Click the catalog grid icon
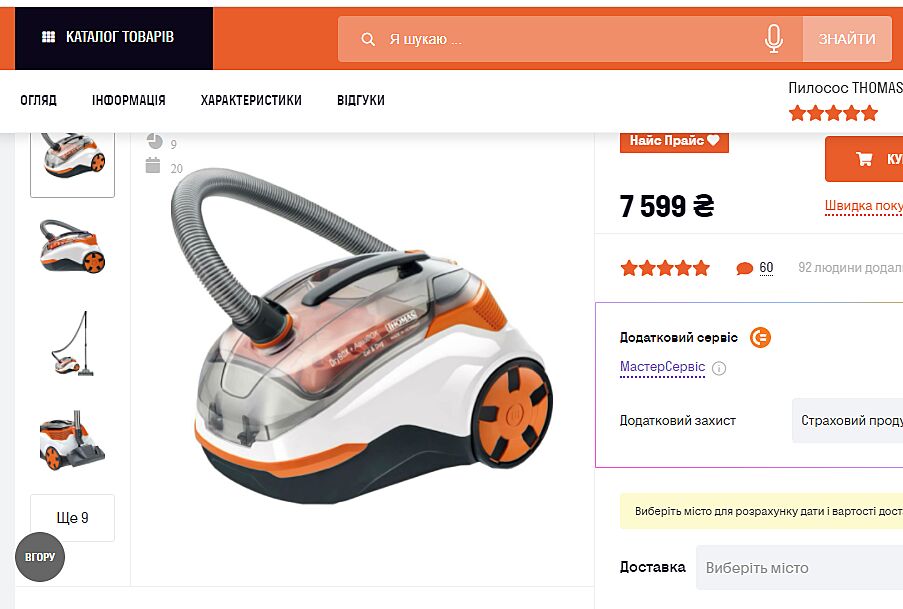Viewport: 903px width, 609px height. tap(48, 37)
